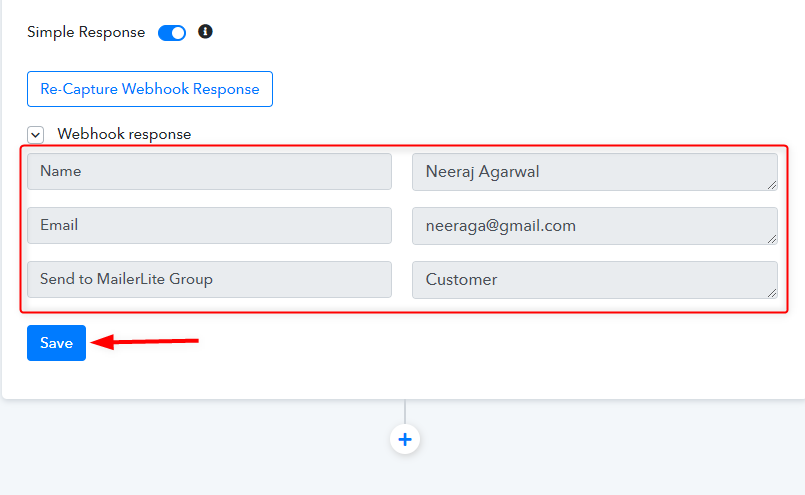The width and height of the screenshot is (805, 495).
Task: Select Send to MailerLite Group field
Action: pos(209,279)
